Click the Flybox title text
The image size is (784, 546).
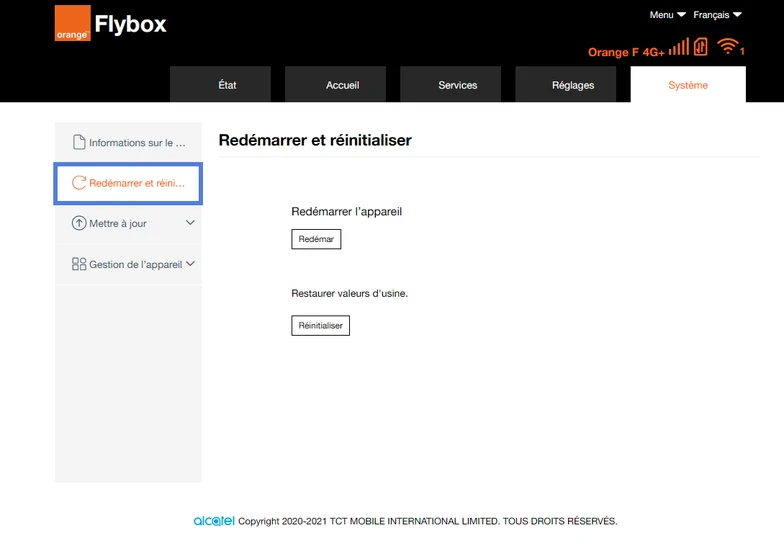click(x=130, y=24)
